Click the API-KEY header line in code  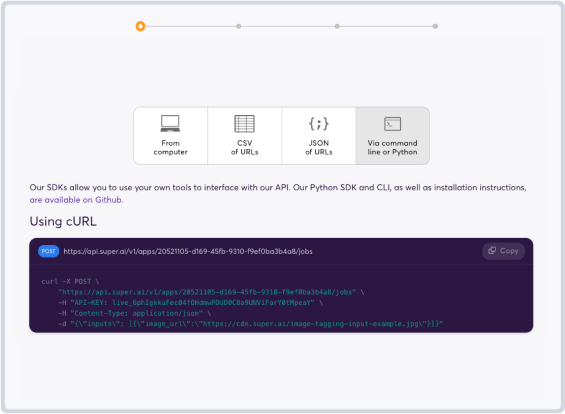click(190, 303)
